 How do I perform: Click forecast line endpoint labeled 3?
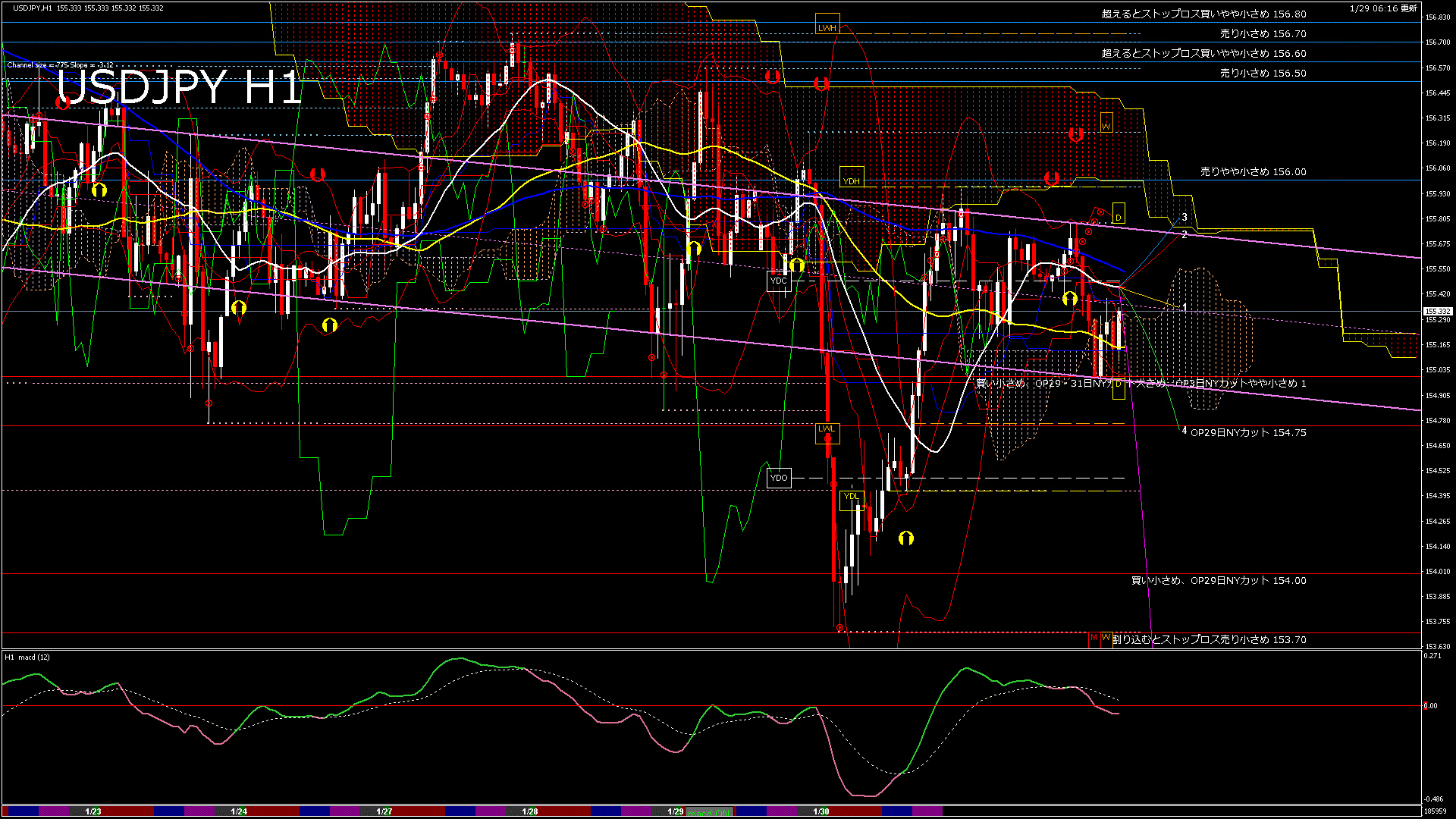(1185, 218)
